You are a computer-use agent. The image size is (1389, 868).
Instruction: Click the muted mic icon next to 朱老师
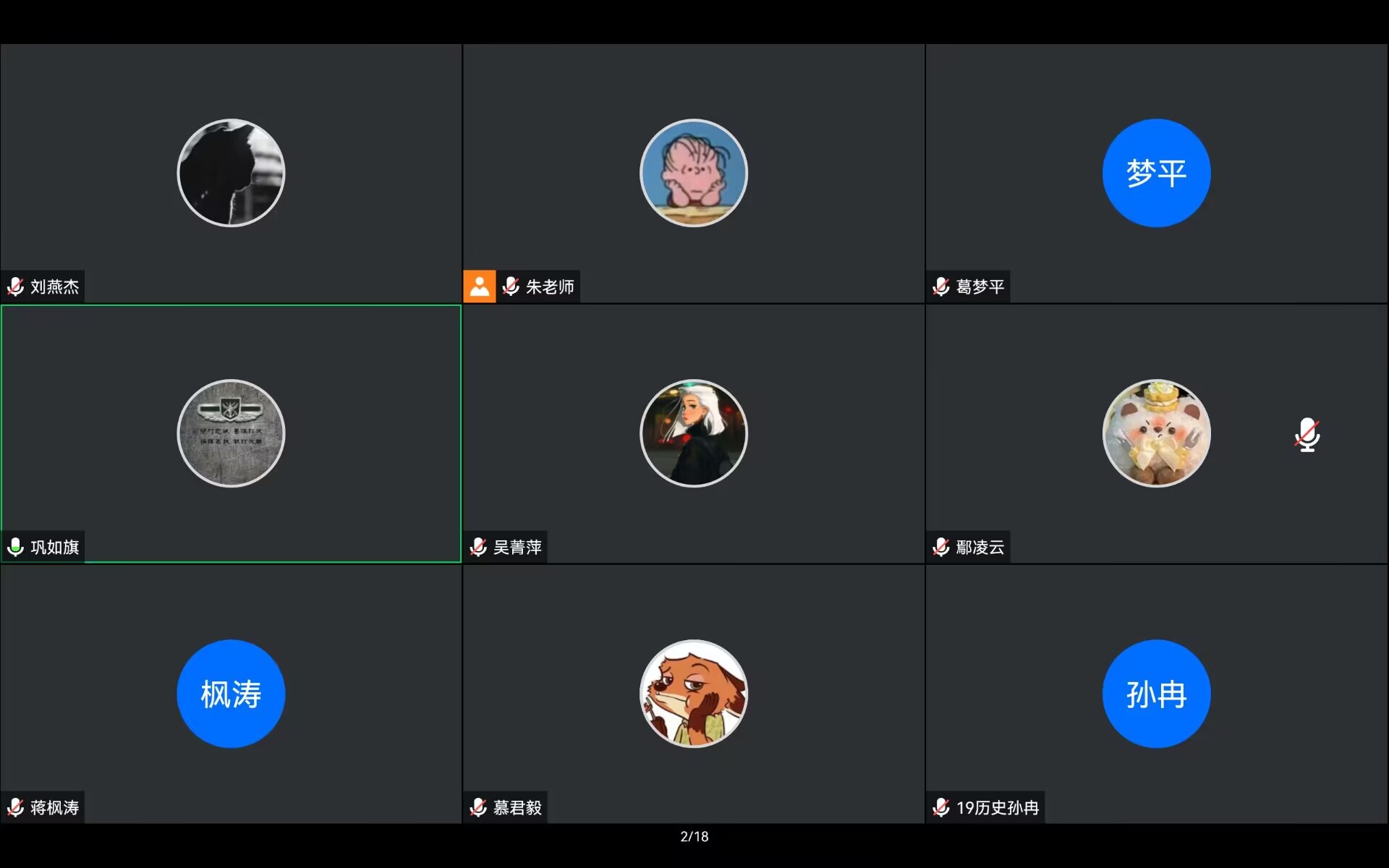click(511, 286)
